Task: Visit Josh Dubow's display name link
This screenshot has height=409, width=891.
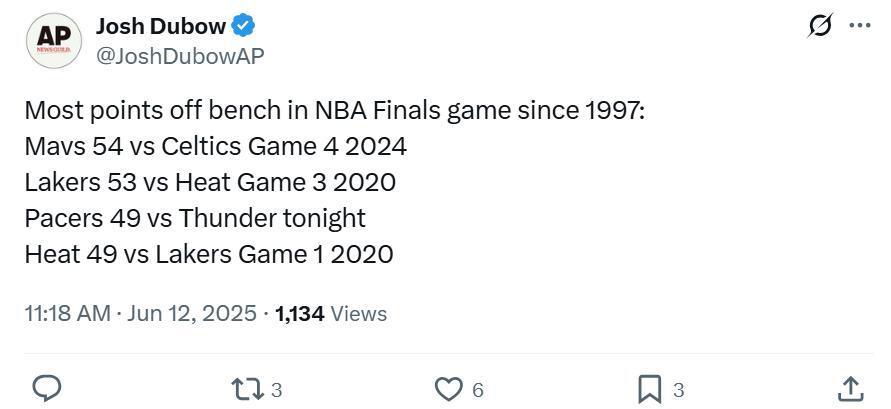Action: pos(161,26)
